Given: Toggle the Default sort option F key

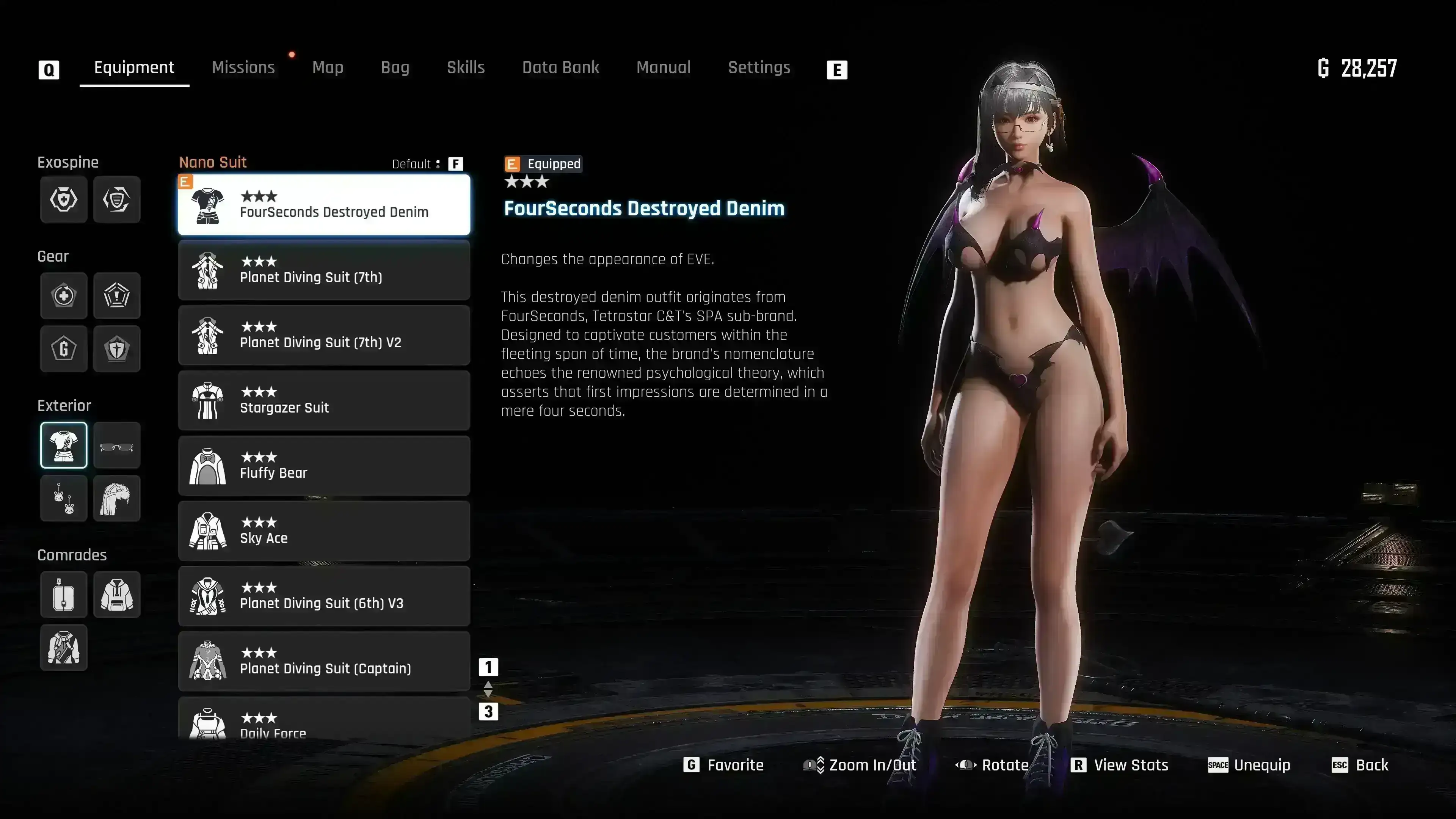Looking at the screenshot, I should pyautogui.click(x=455, y=164).
